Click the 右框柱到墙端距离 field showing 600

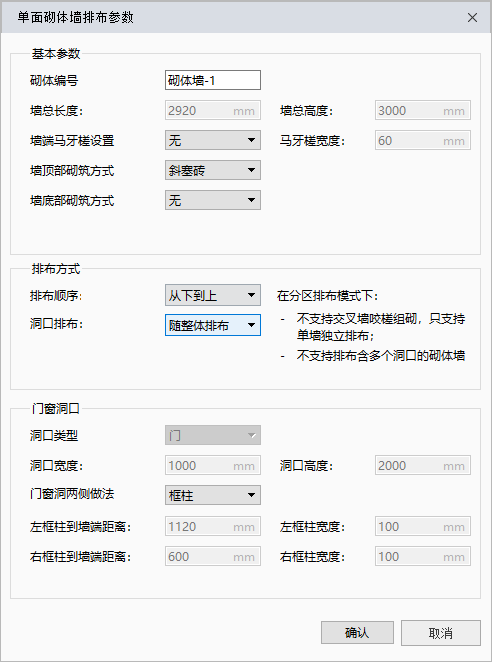pos(212,556)
